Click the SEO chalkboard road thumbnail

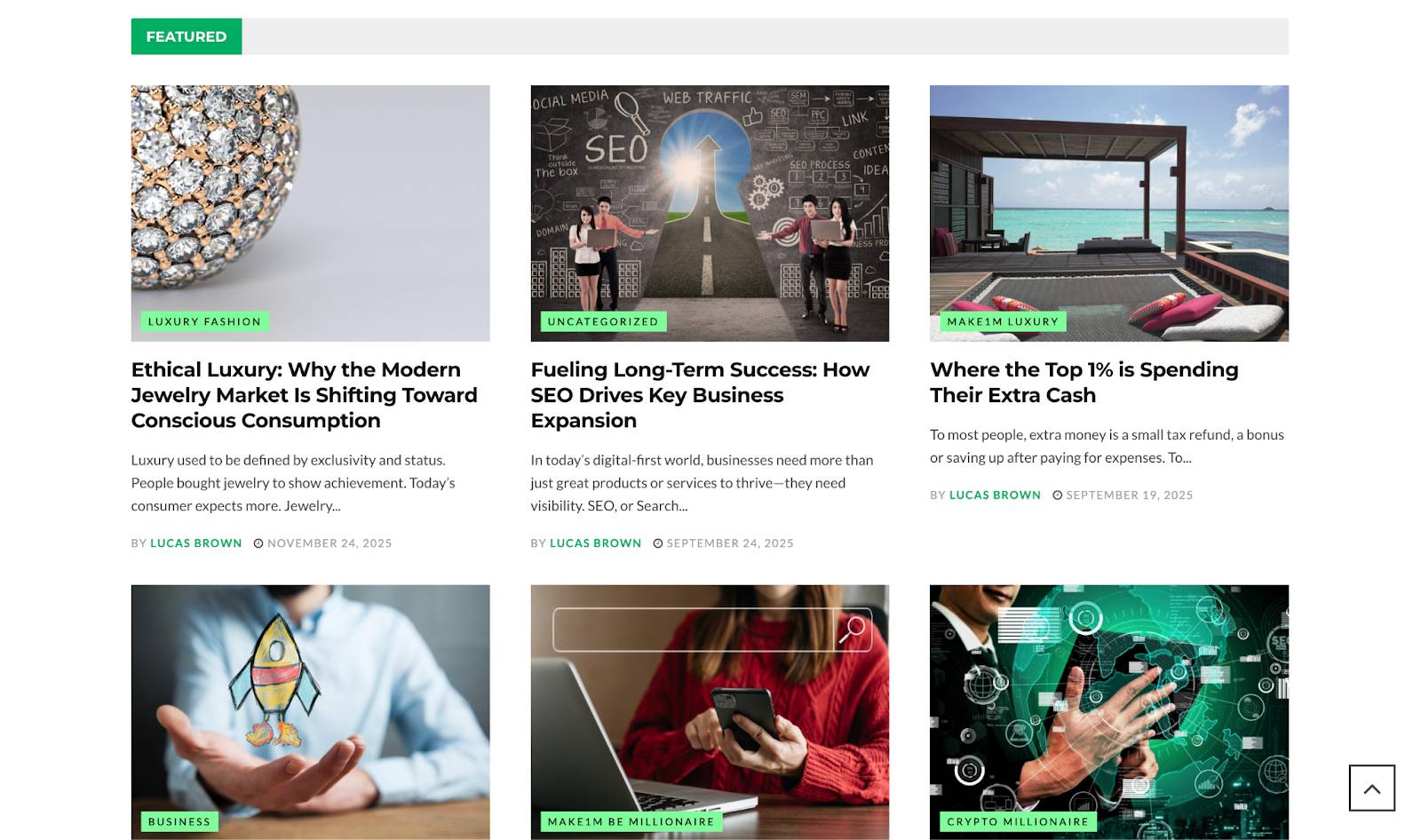click(x=710, y=213)
